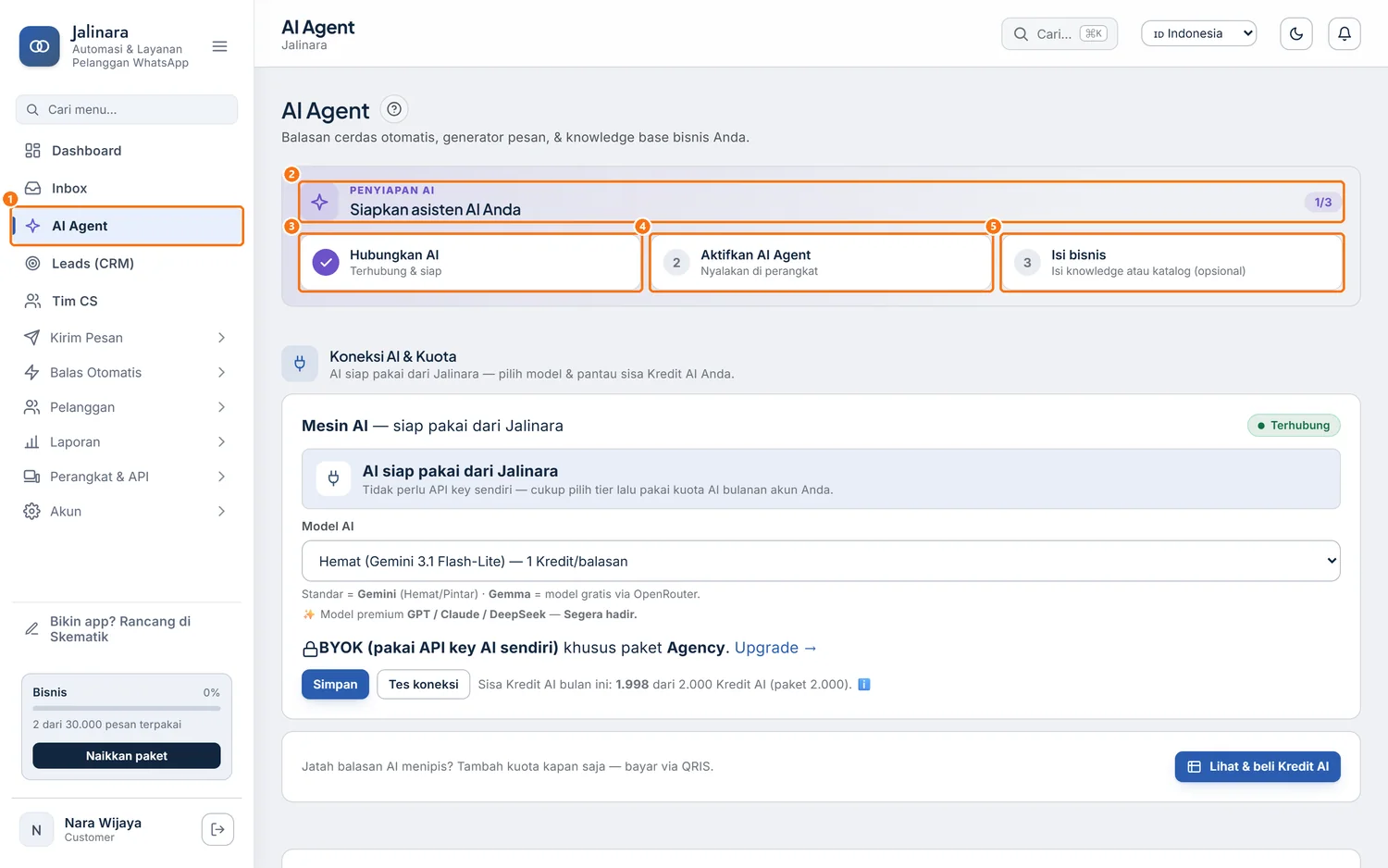Open Tim CS from sidebar
Image resolution: width=1388 pixels, height=868 pixels.
coord(127,301)
